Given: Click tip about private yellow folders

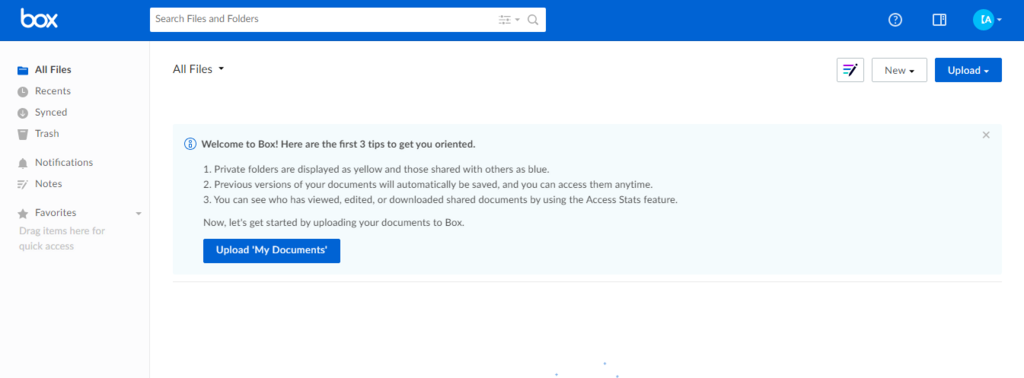Looking at the screenshot, I should tap(377, 169).
